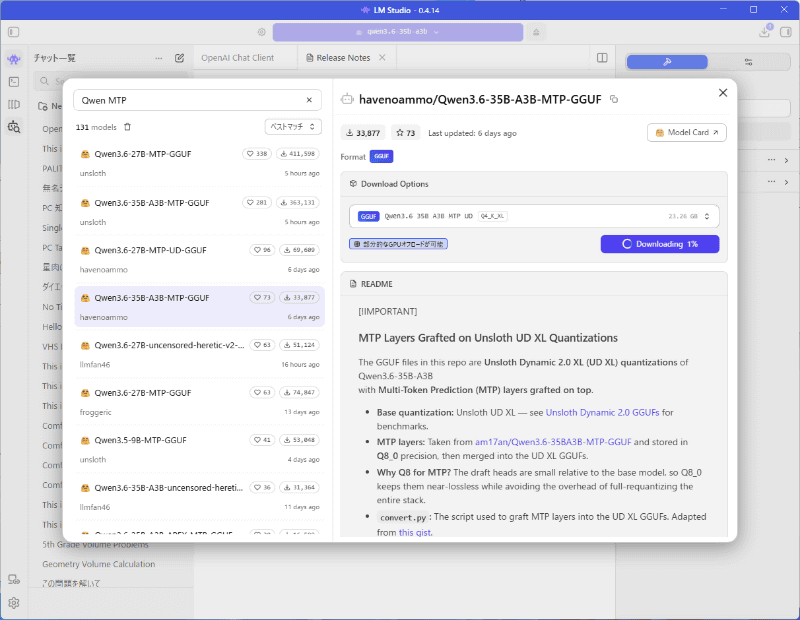The width and height of the screenshot is (800, 620).
Task: Eject the loaded qwen3.6-35b-a3b model
Action: click(x=536, y=32)
